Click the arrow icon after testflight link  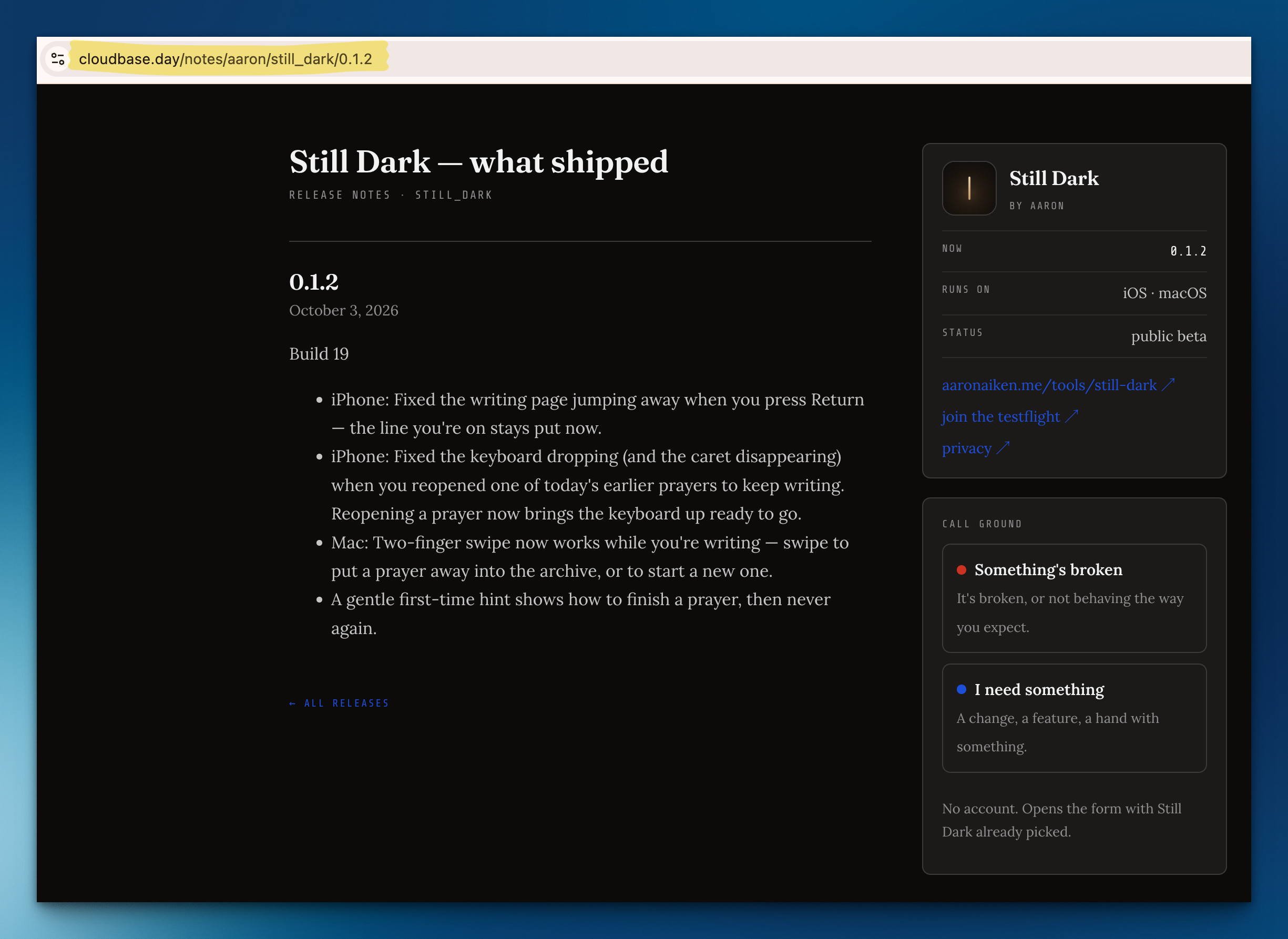pos(1071,416)
